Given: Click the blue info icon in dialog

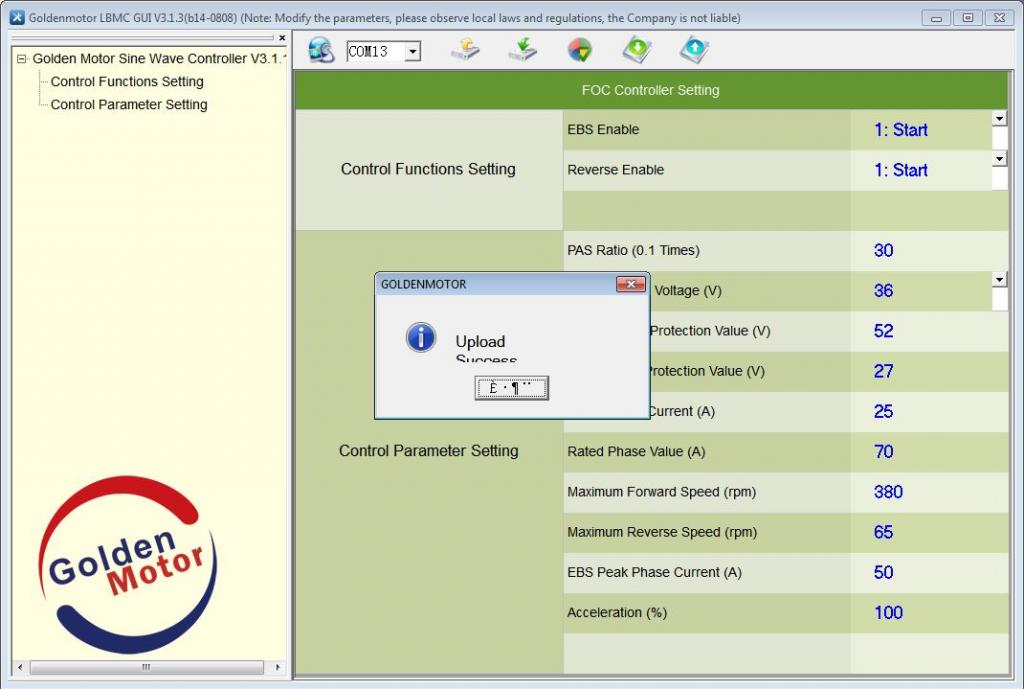Looking at the screenshot, I should [421, 338].
